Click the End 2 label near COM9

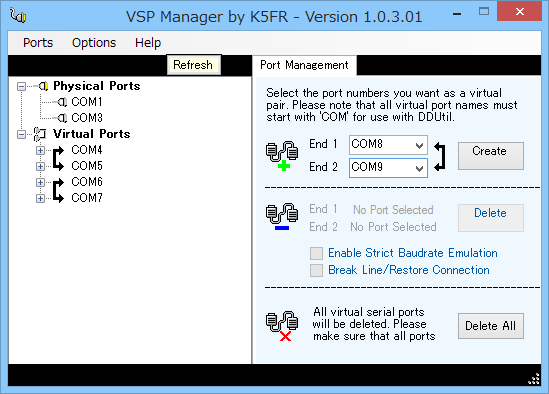tap(323, 167)
